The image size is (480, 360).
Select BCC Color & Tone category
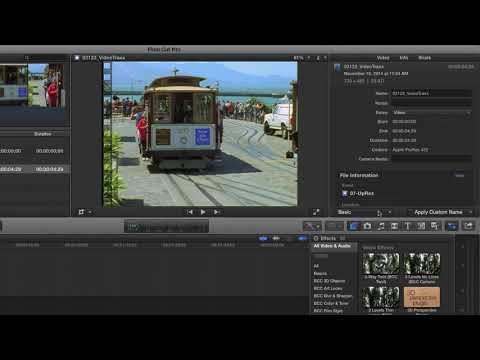pyautogui.click(x=331, y=303)
